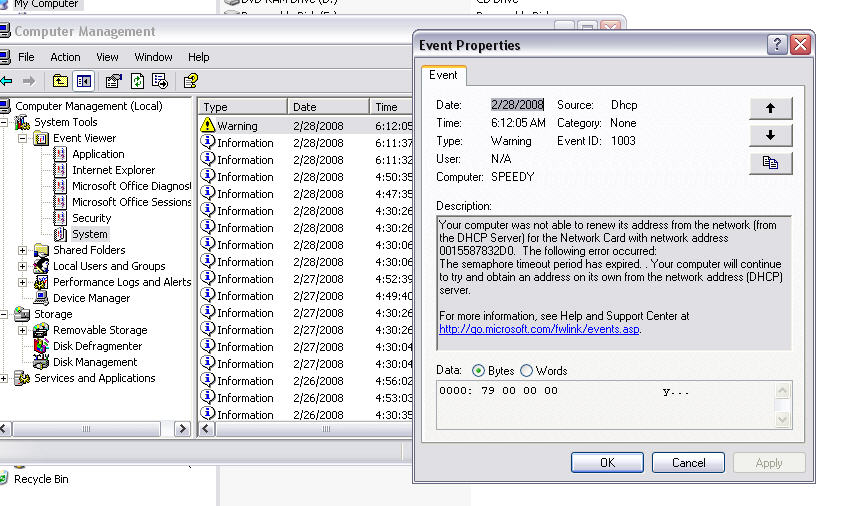The height and width of the screenshot is (506, 864).
Task: Open the Action menu
Action: tap(65, 57)
